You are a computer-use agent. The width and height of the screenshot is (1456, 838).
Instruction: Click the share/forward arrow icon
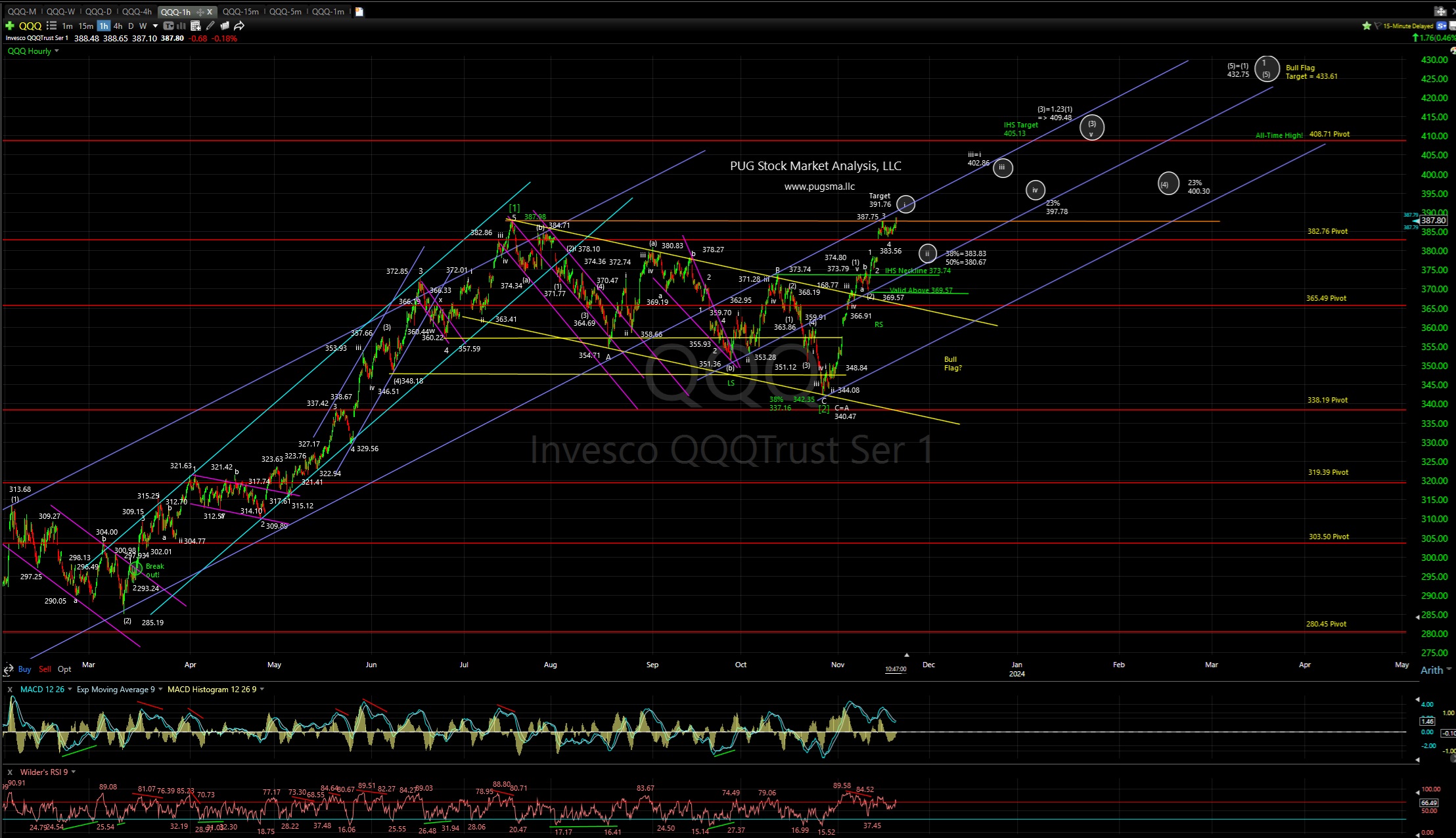point(239,26)
